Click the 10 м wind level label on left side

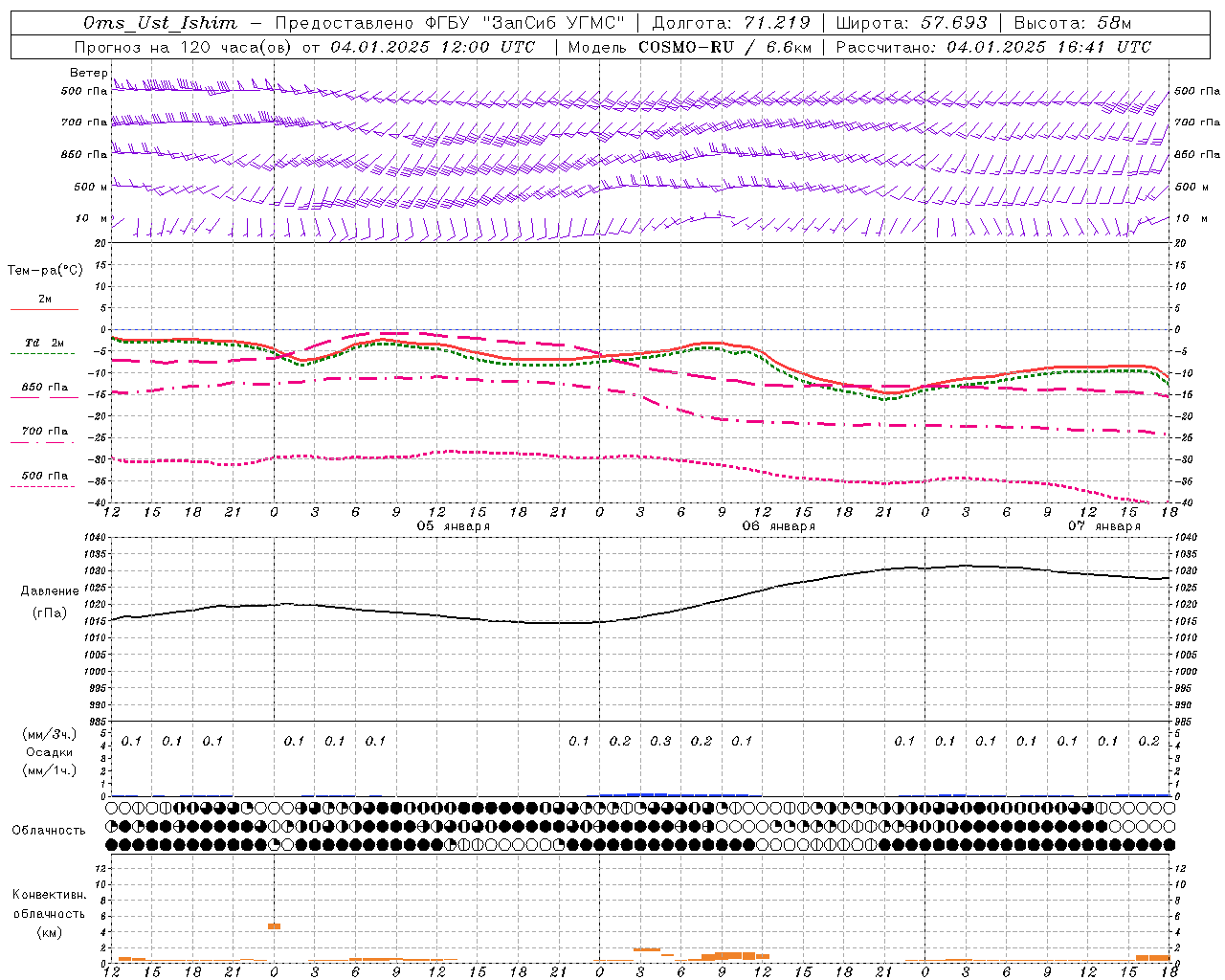click(92, 219)
